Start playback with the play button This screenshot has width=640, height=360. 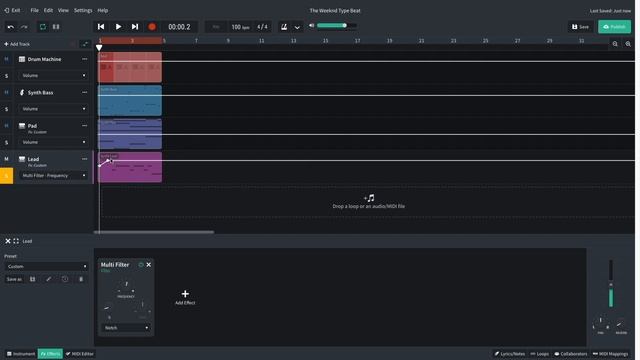point(118,27)
